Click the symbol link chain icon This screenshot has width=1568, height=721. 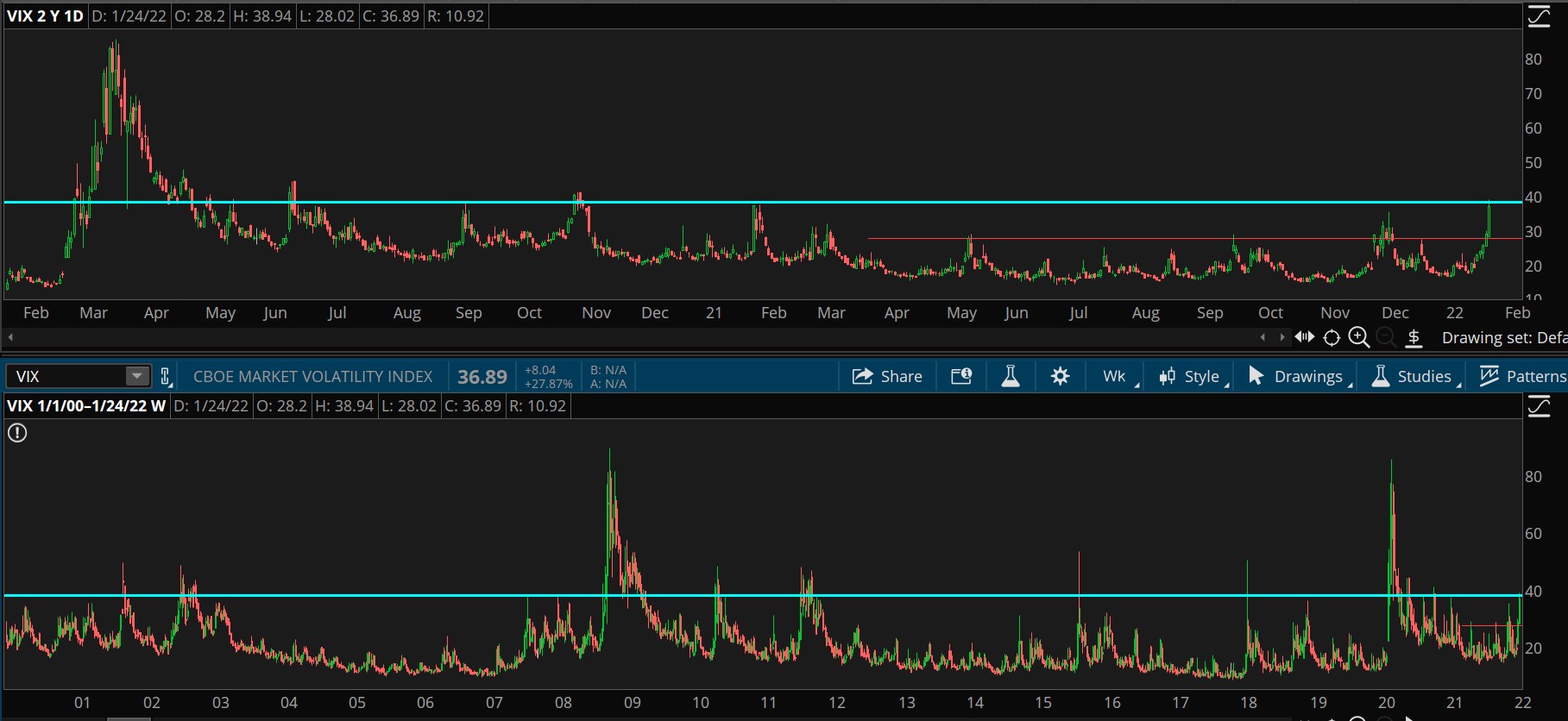(166, 377)
